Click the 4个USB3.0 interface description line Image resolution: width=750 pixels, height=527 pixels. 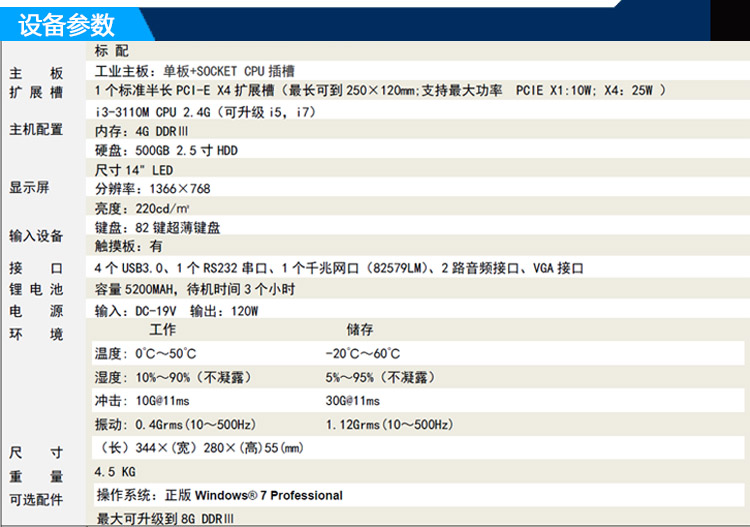coord(338,269)
